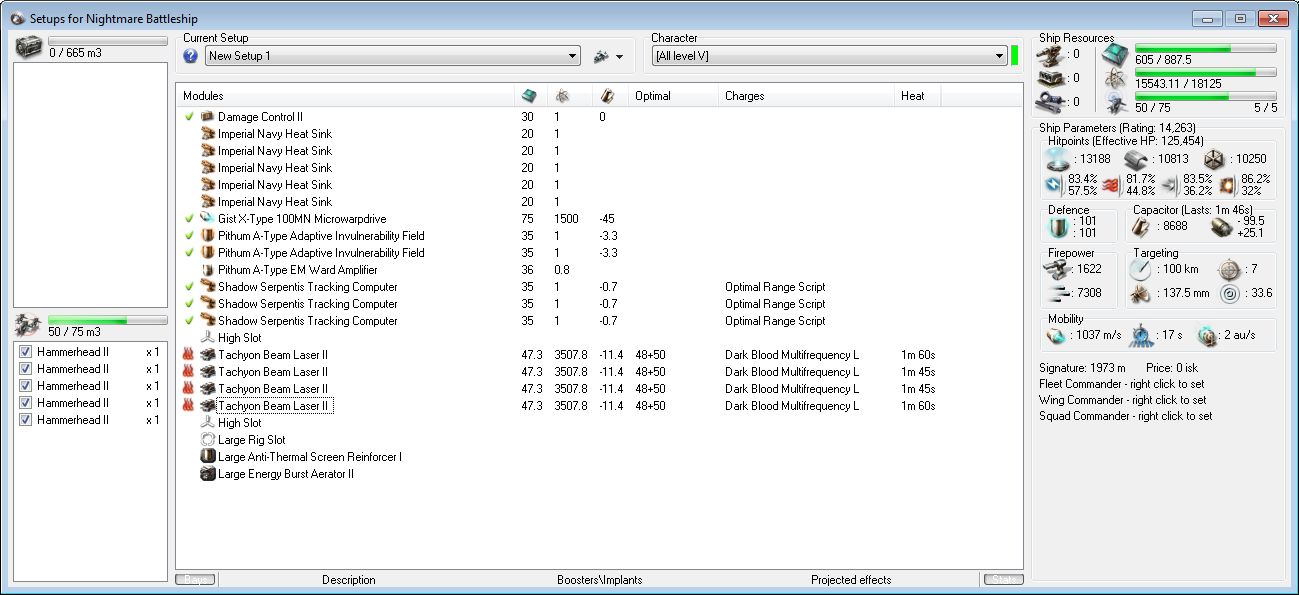1299x595 pixels.
Task: Click the powergrid resource icon in Ship Resources
Action: (x=1115, y=79)
